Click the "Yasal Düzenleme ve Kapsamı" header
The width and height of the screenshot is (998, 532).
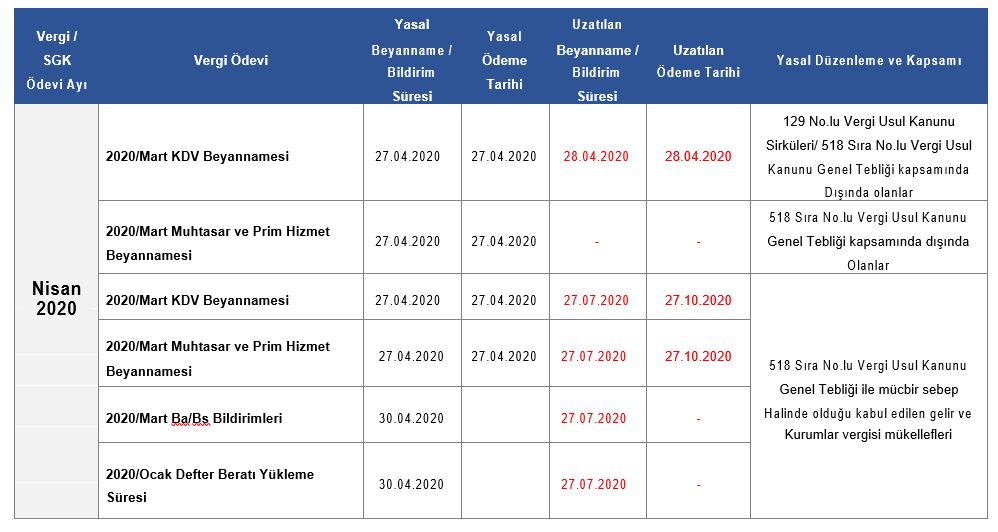[x=869, y=60]
